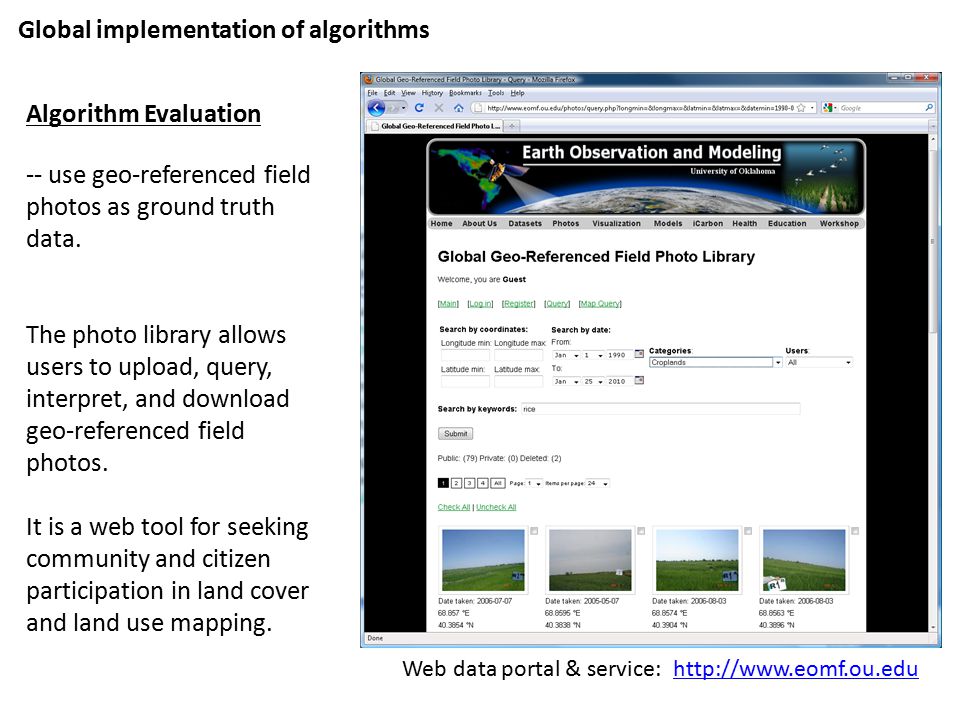
Task: Open a new tab with the plus button
Action: tap(512, 126)
